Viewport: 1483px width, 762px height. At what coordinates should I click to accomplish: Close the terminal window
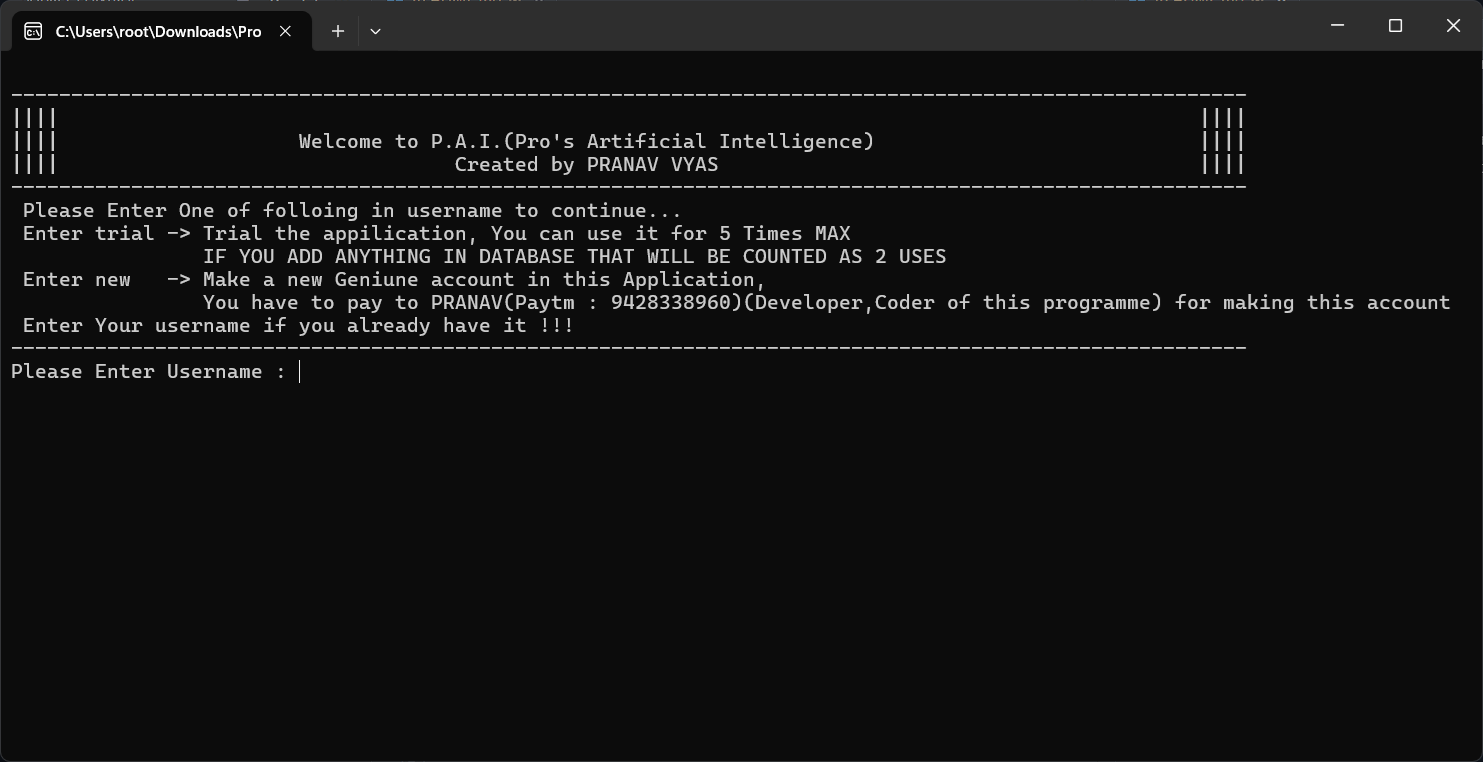(1453, 26)
